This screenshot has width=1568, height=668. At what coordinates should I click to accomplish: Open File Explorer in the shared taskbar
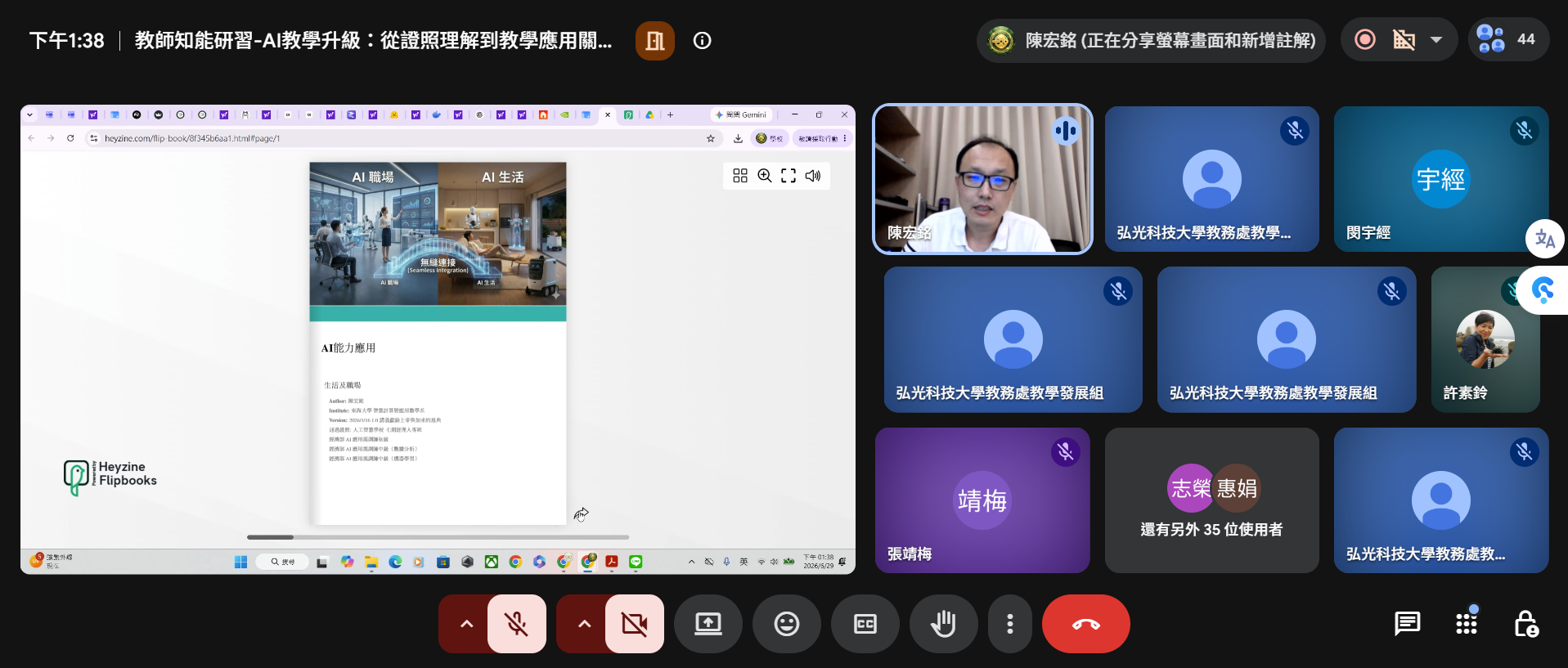click(371, 562)
